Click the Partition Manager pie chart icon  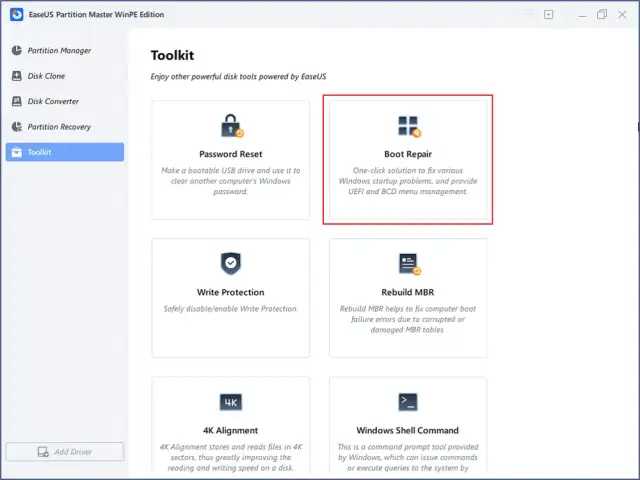click(17, 50)
